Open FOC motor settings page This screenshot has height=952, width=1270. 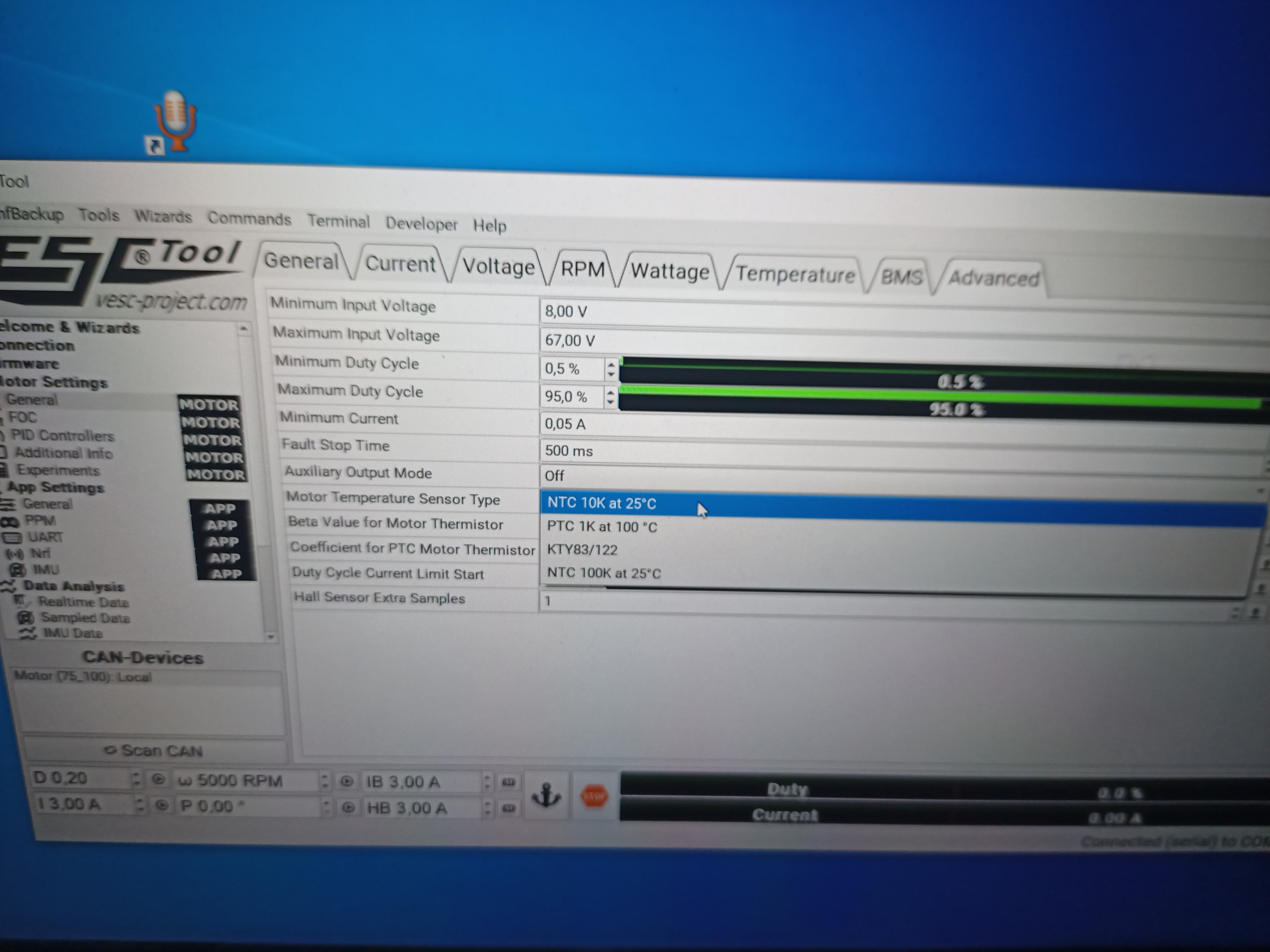(23, 417)
